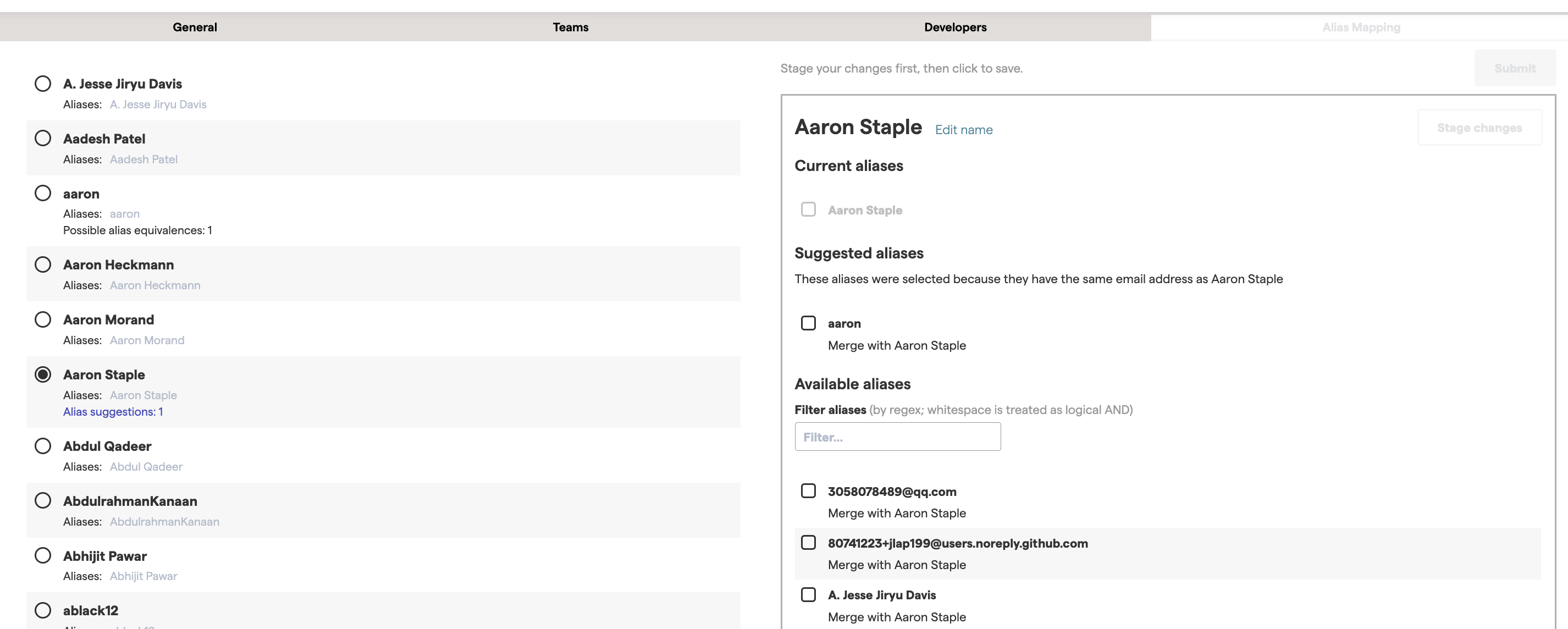Viewport: 1568px width, 629px height.
Task: Enable merge for 80741223+jlap199 alias
Action: pyautogui.click(x=808, y=542)
